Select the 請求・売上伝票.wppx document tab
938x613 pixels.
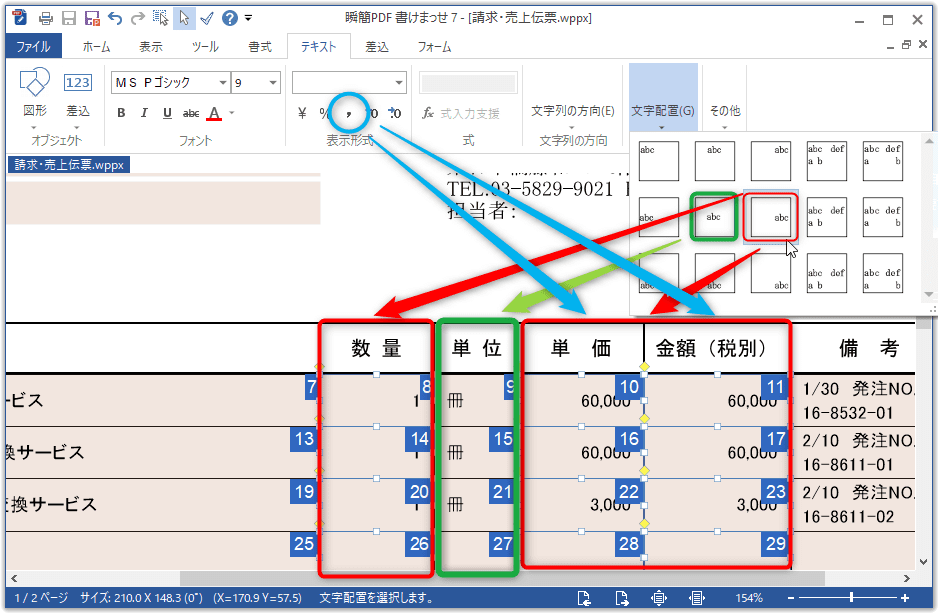click(x=70, y=165)
